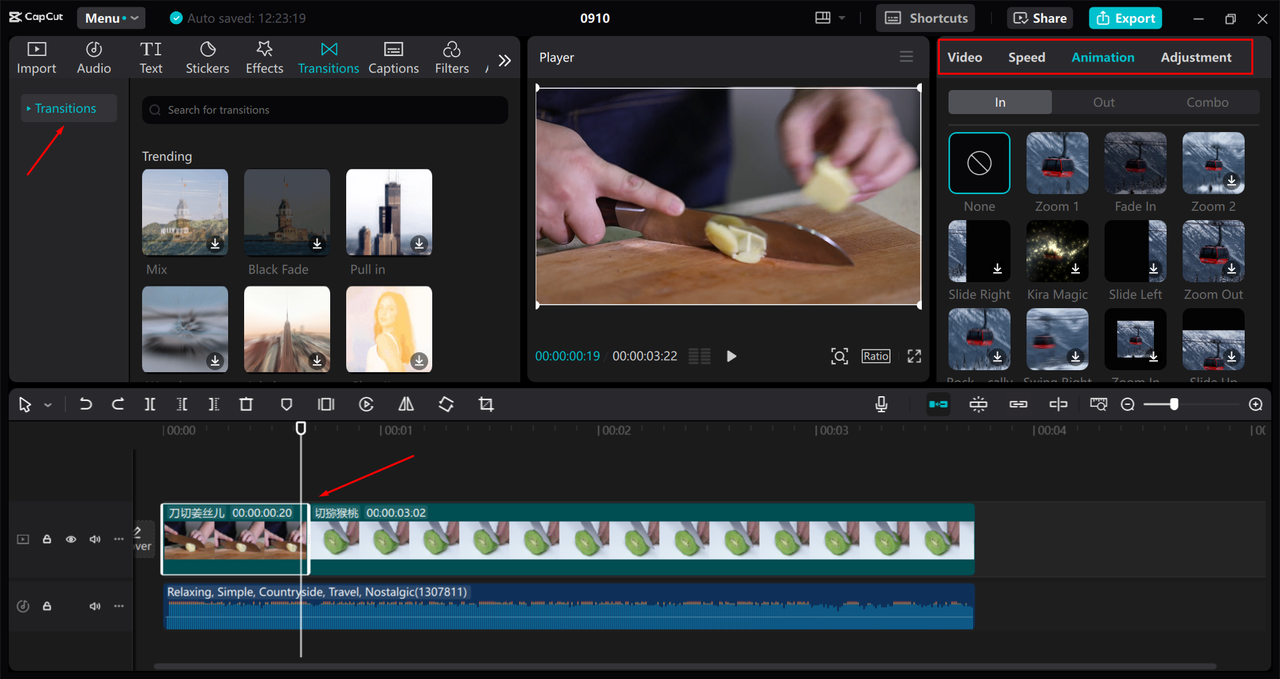1280x679 pixels.
Task: Click the Search for transitions field
Action: (325, 110)
